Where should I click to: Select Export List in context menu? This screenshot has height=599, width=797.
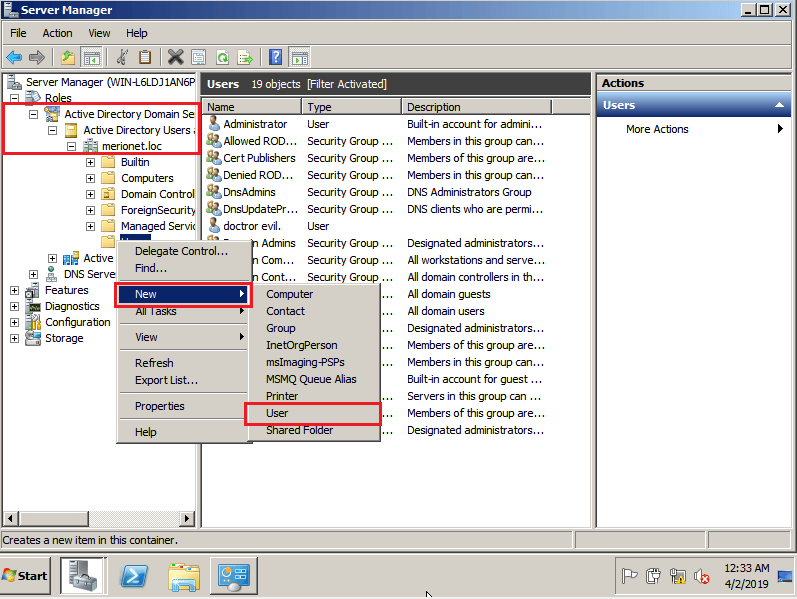184,380
